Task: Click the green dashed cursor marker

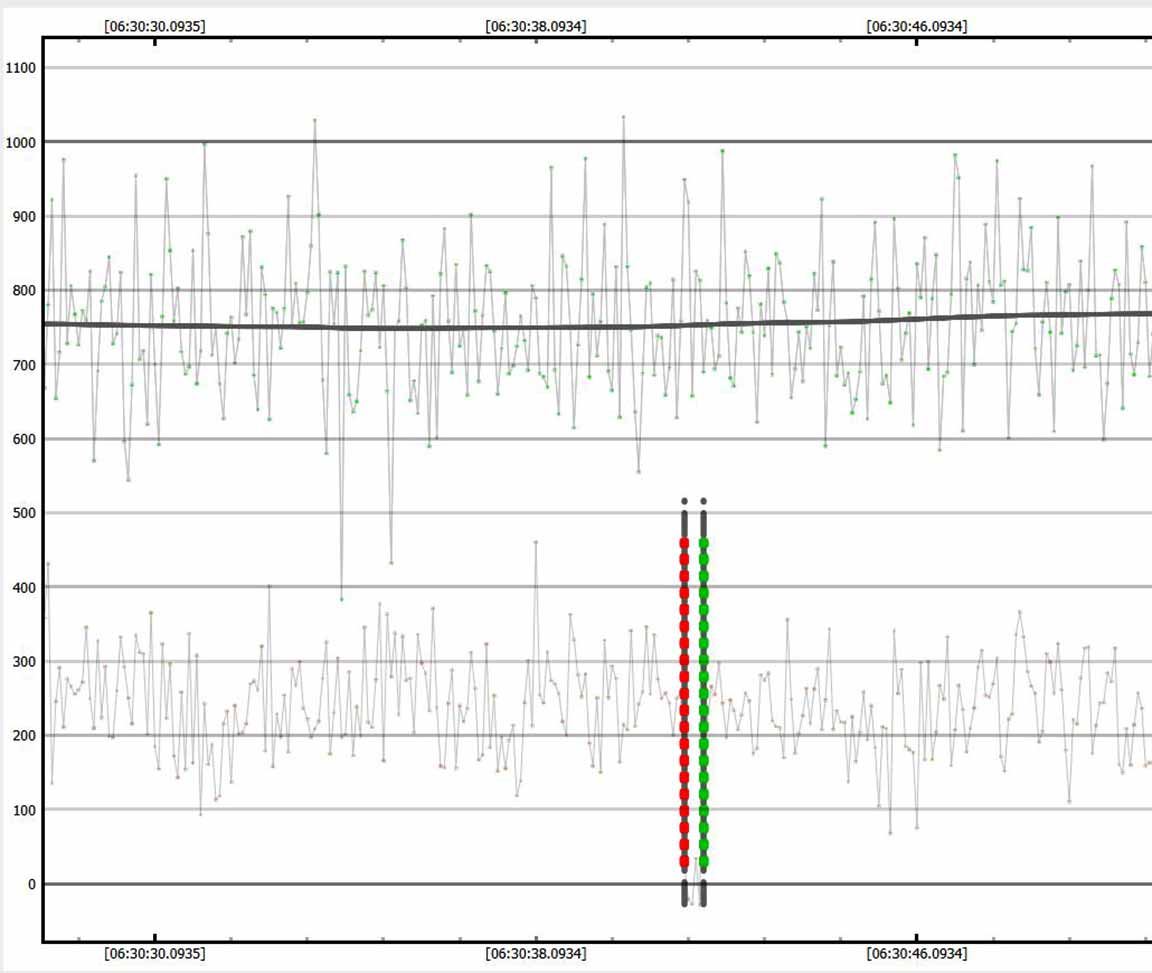Action: pos(703,703)
